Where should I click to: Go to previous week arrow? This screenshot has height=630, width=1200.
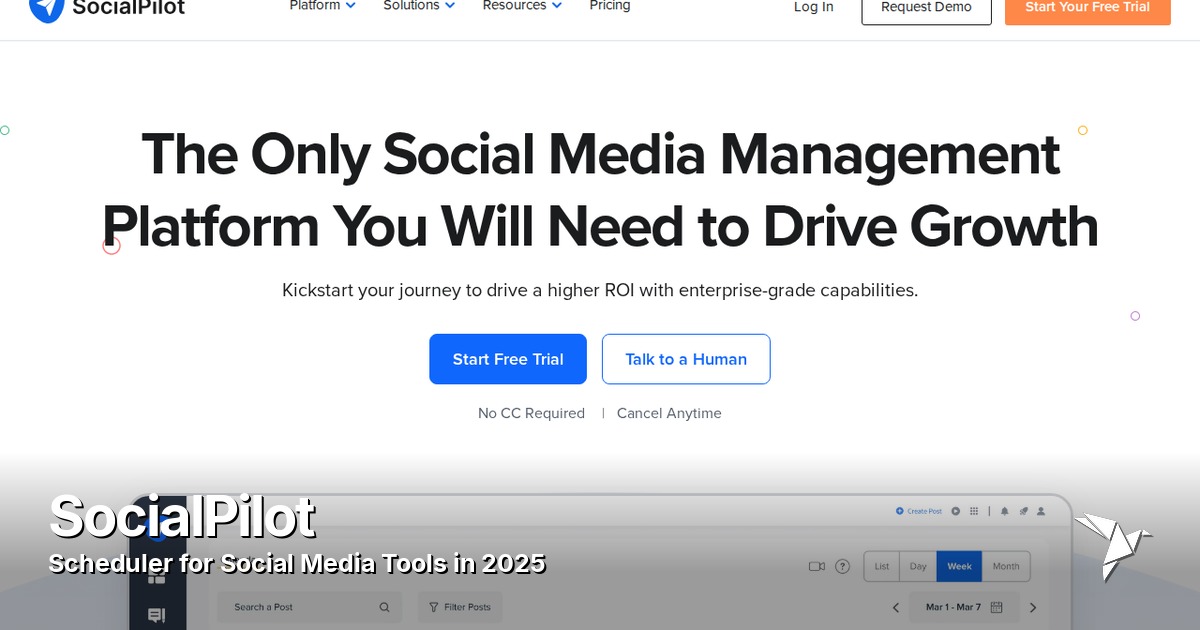click(x=896, y=607)
